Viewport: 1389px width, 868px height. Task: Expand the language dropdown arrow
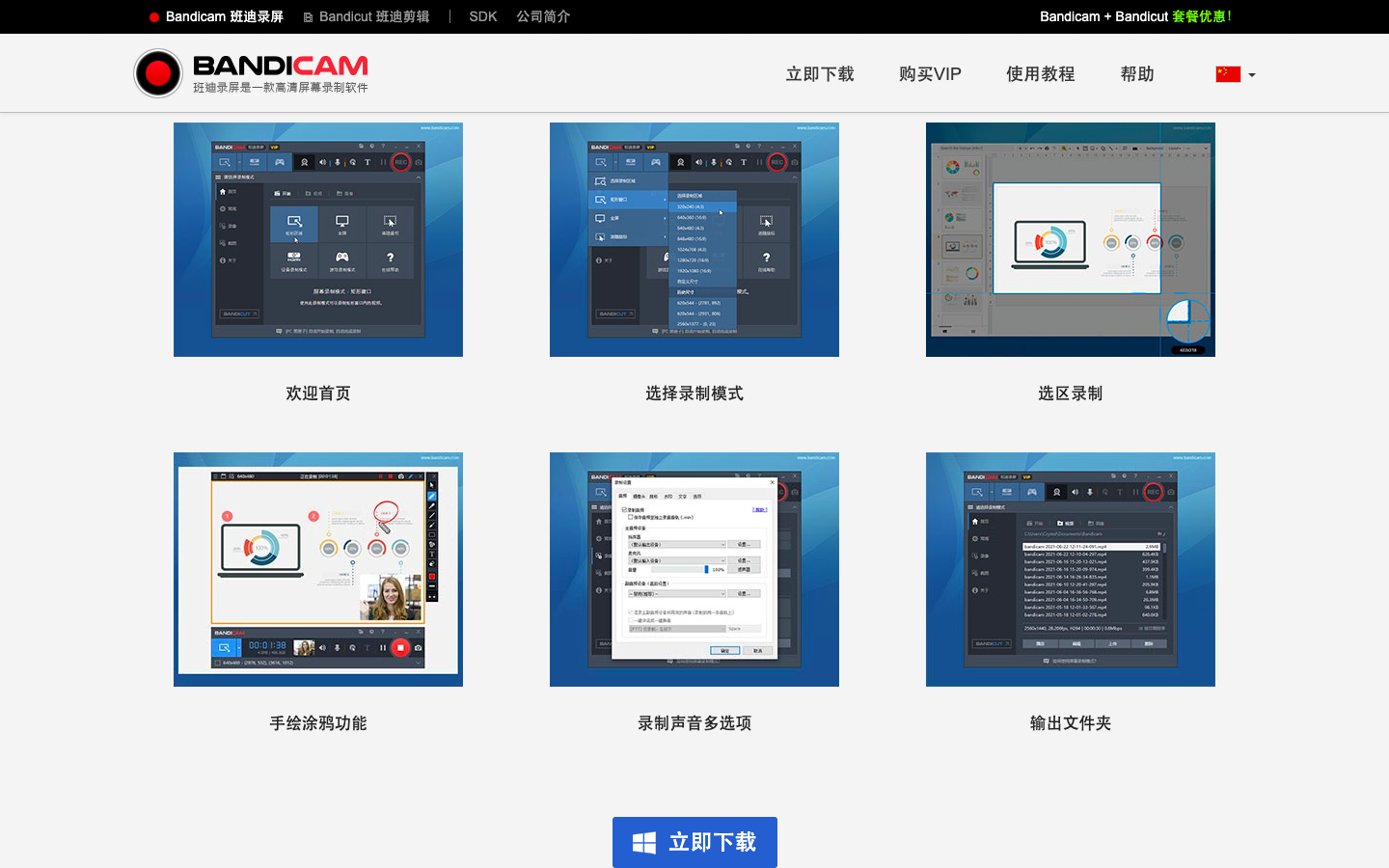pos(1252,75)
